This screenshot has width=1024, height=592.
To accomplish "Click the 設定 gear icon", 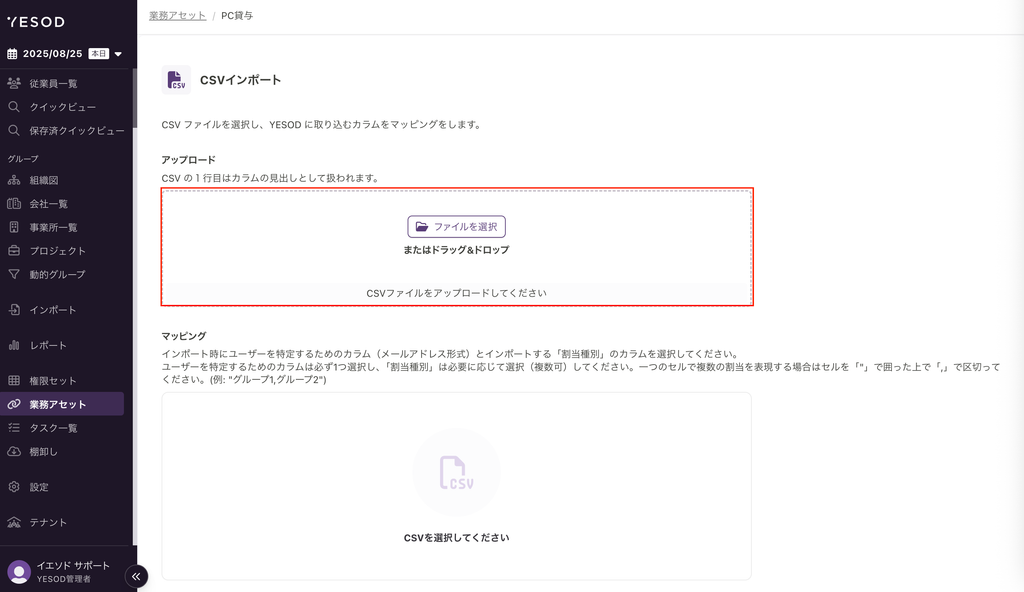I will click(x=14, y=487).
